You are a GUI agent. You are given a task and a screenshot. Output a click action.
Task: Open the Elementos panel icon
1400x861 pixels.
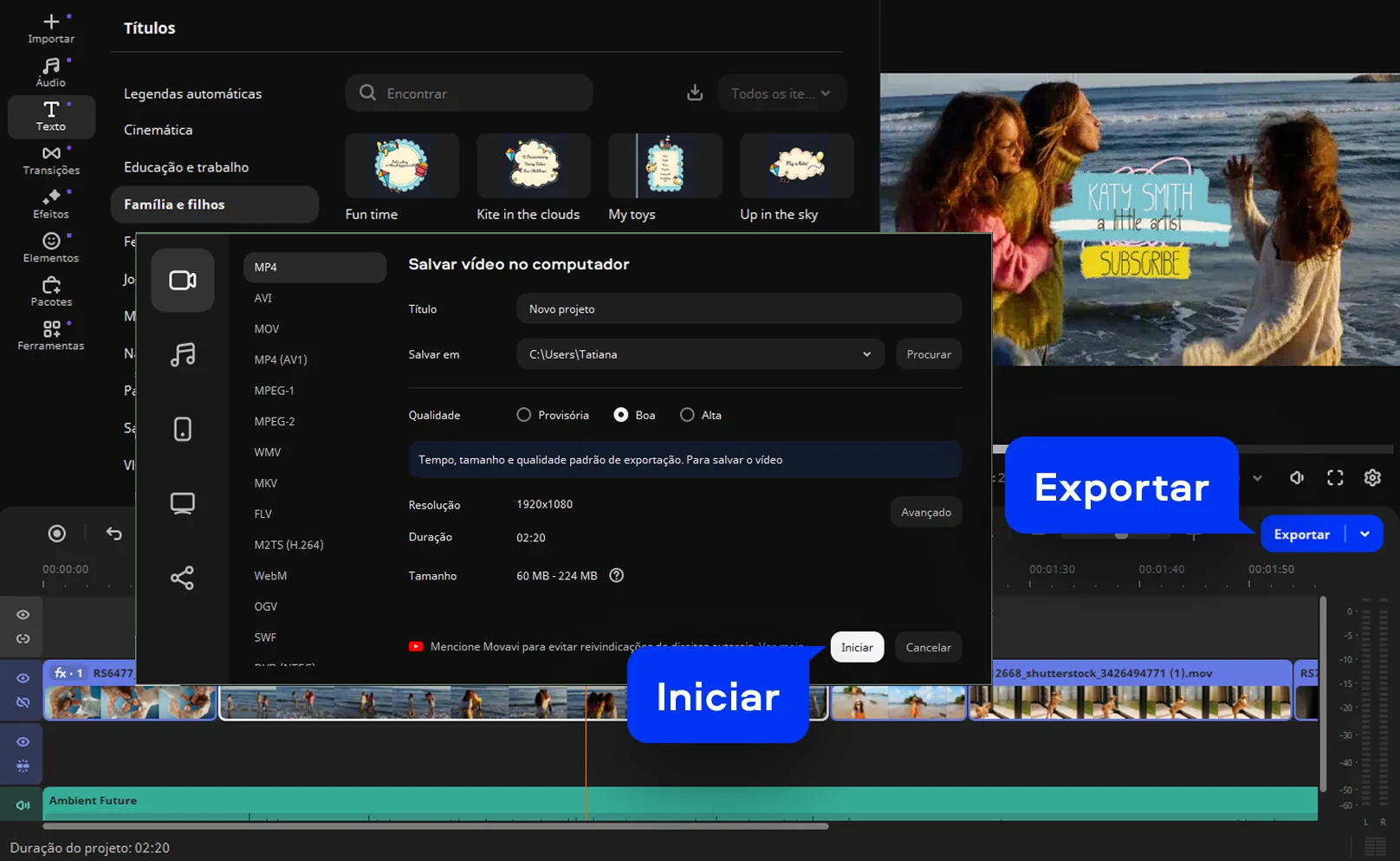coord(51,241)
